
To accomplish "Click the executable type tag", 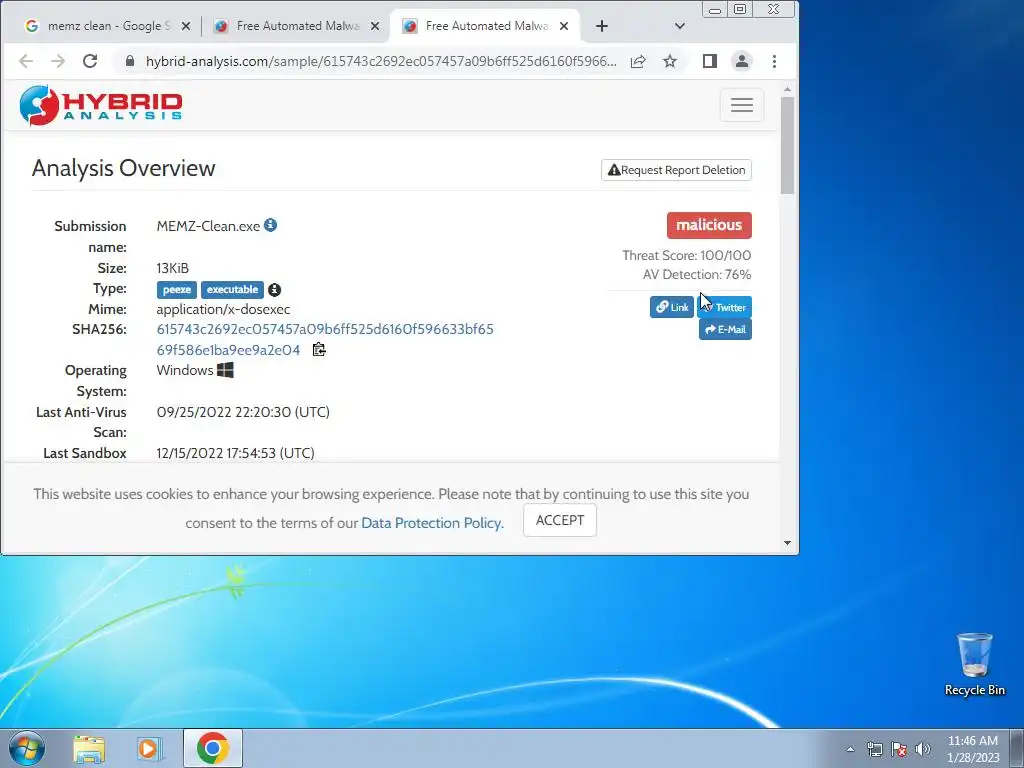I will tap(232, 289).
